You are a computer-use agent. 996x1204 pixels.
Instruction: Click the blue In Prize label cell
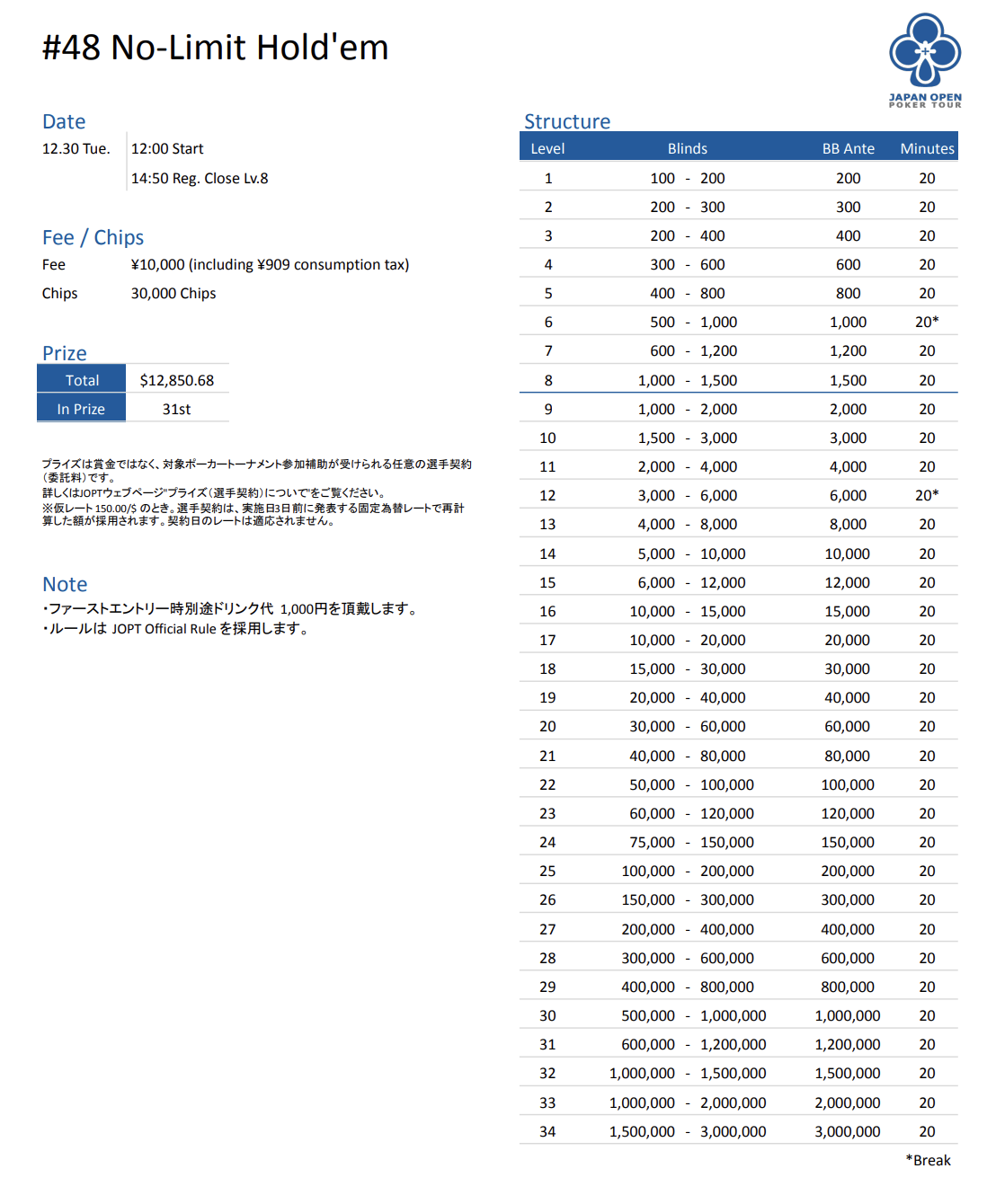pyautogui.click(x=81, y=409)
